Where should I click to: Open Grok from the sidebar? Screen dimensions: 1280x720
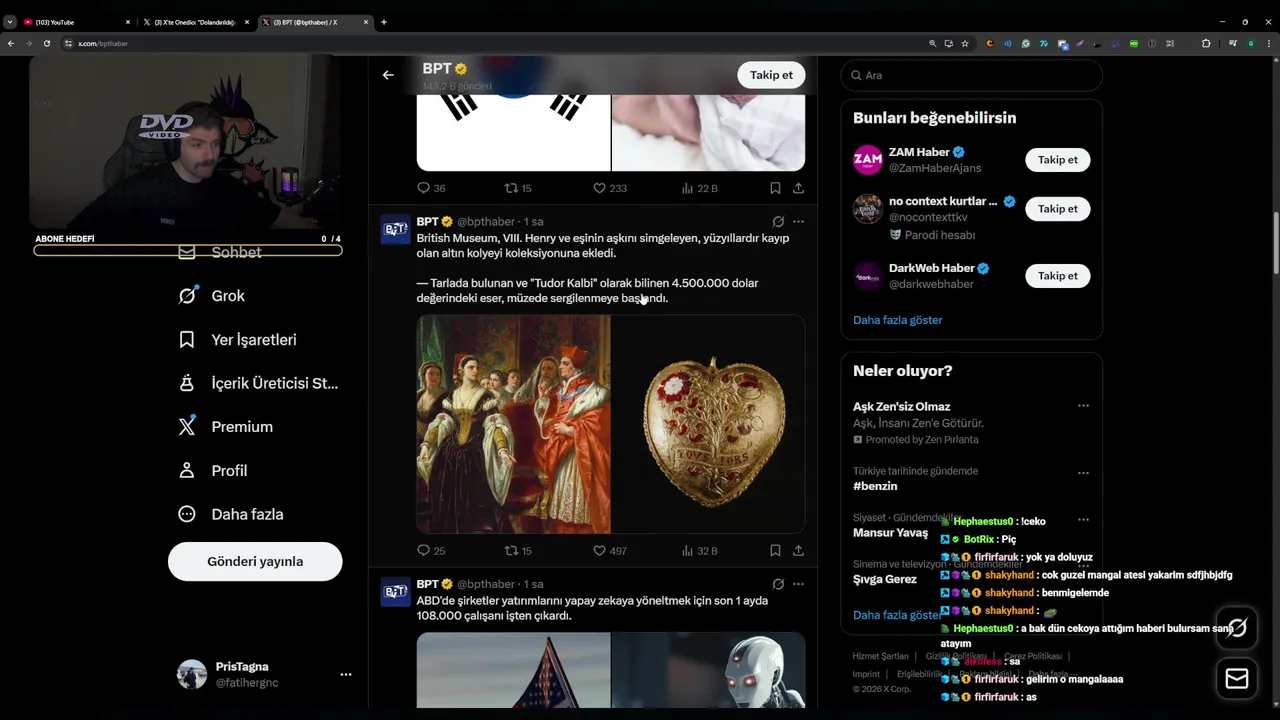click(x=211, y=296)
